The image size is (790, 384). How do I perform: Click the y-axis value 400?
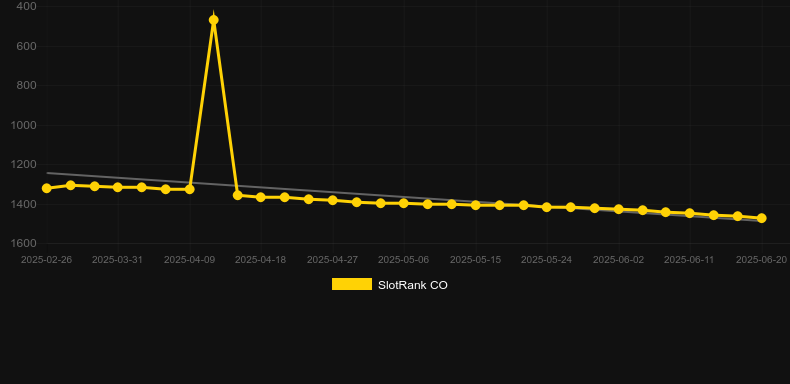pos(26,6)
